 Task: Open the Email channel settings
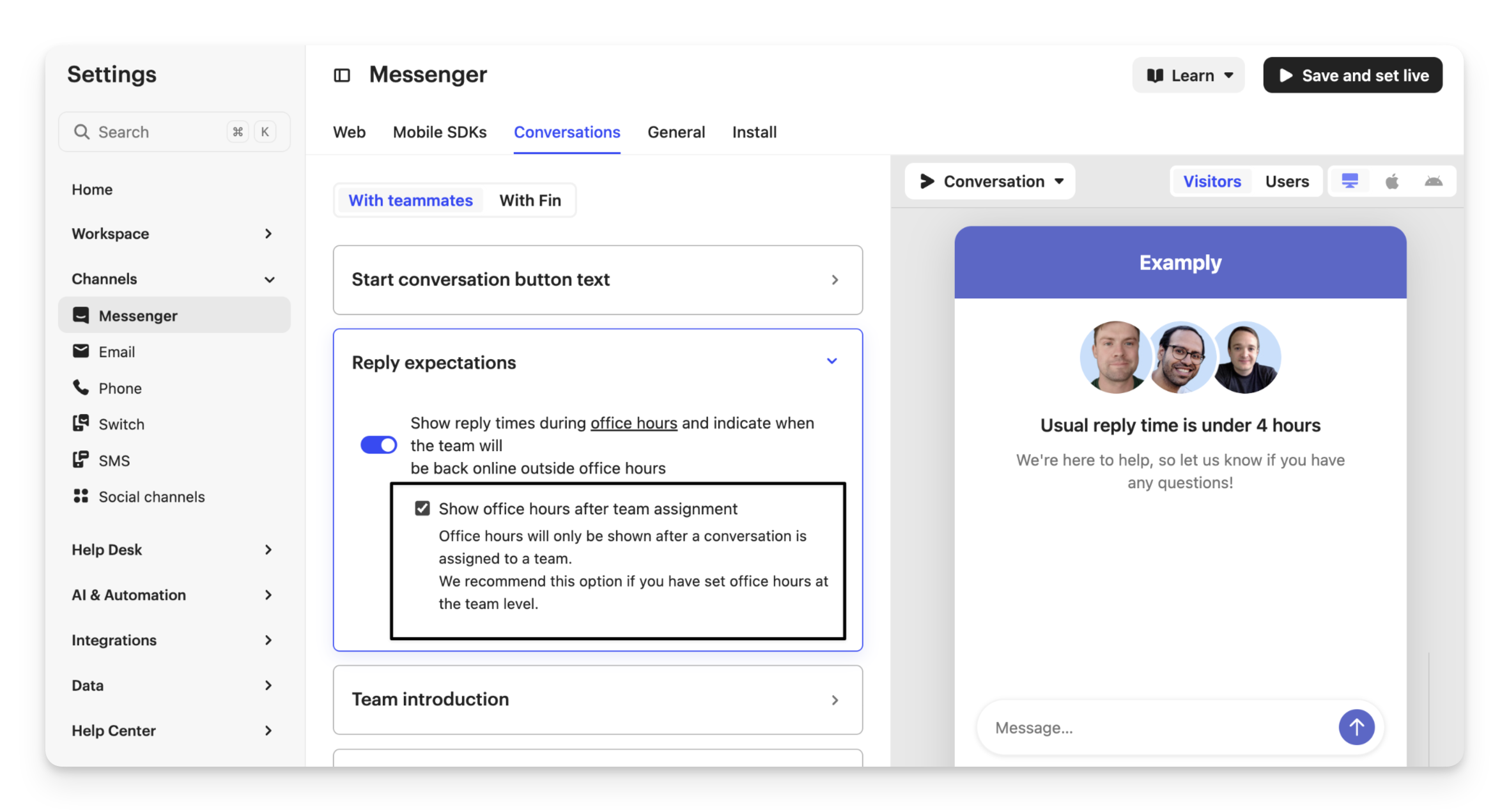(116, 352)
